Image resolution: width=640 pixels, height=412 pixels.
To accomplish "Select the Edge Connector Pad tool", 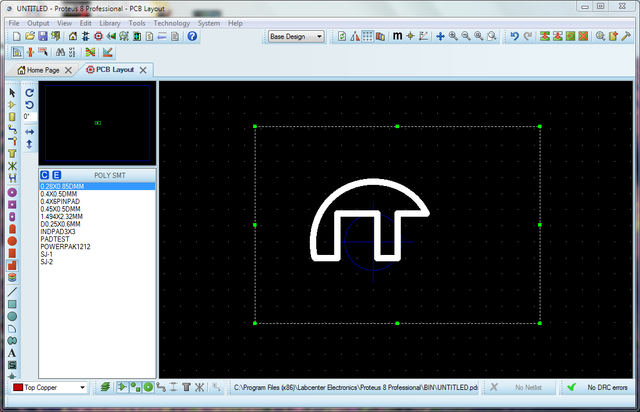I will pos(12,229).
